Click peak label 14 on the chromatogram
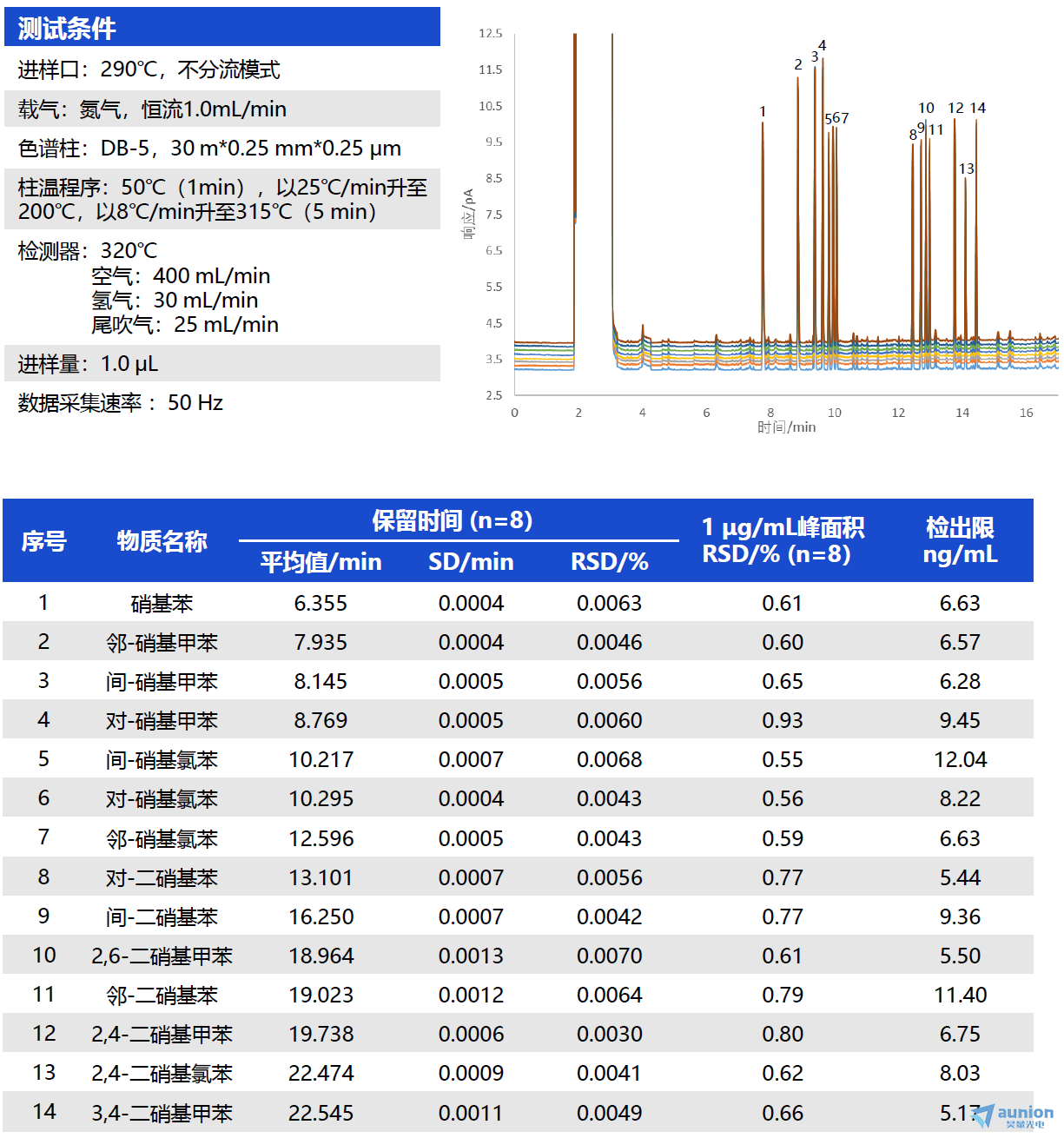 (x=978, y=108)
